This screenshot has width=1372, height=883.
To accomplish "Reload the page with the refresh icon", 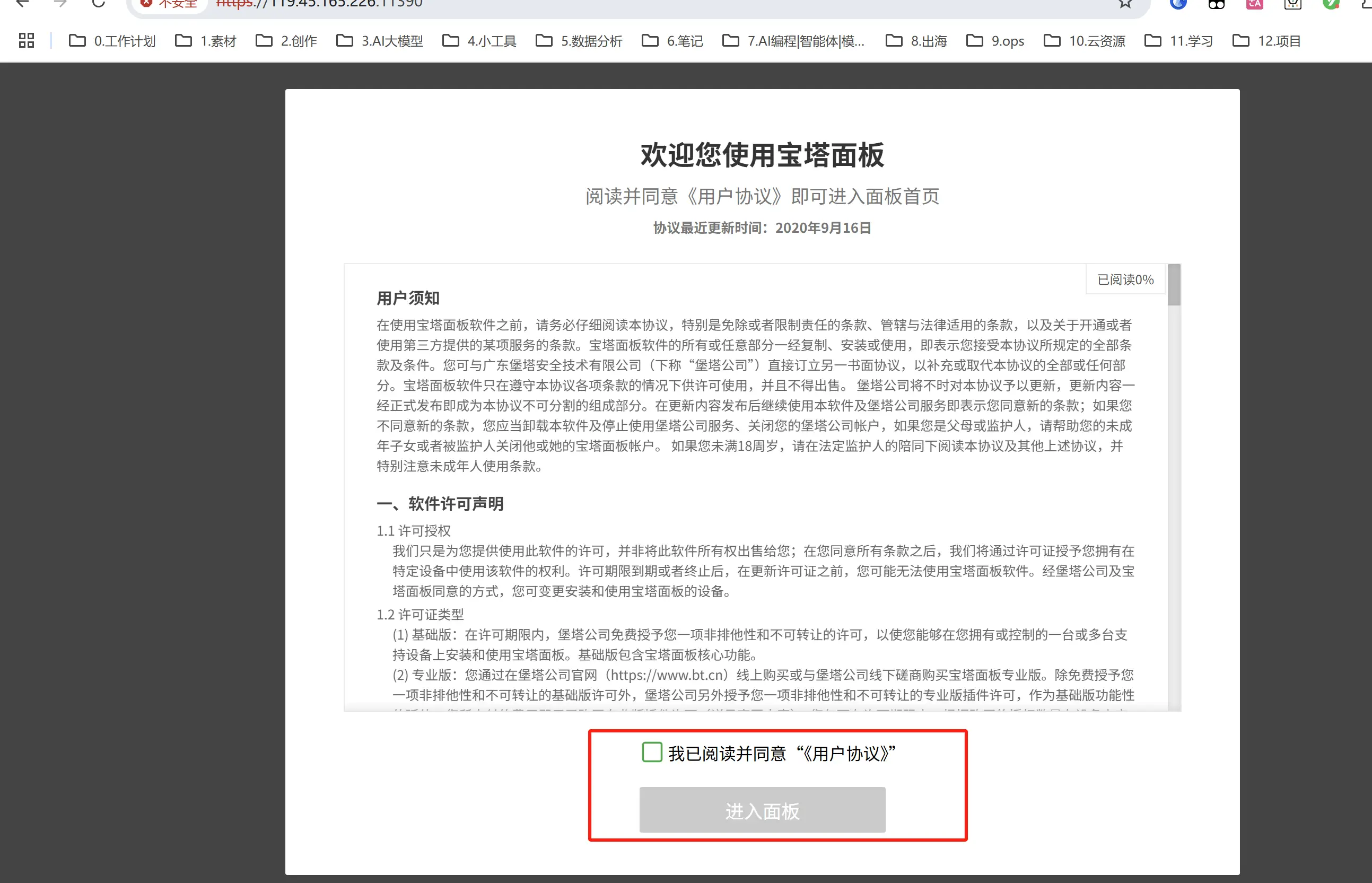I will pyautogui.click(x=99, y=3).
